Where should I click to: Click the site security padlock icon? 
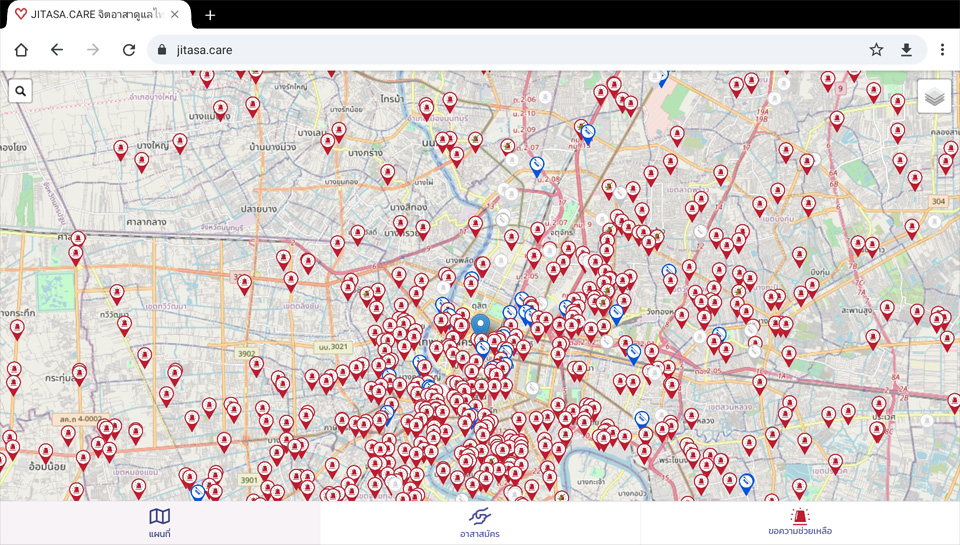click(x=162, y=50)
